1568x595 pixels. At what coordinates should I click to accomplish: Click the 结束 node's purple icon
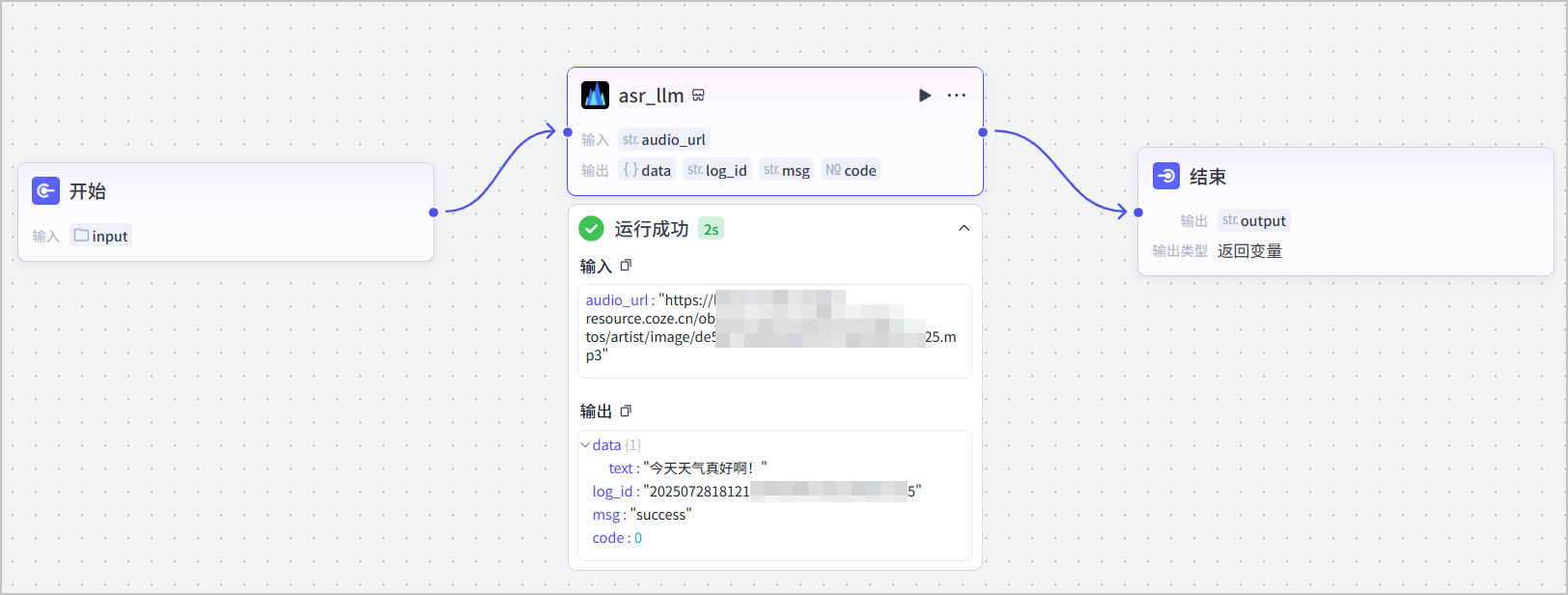click(1166, 176)
